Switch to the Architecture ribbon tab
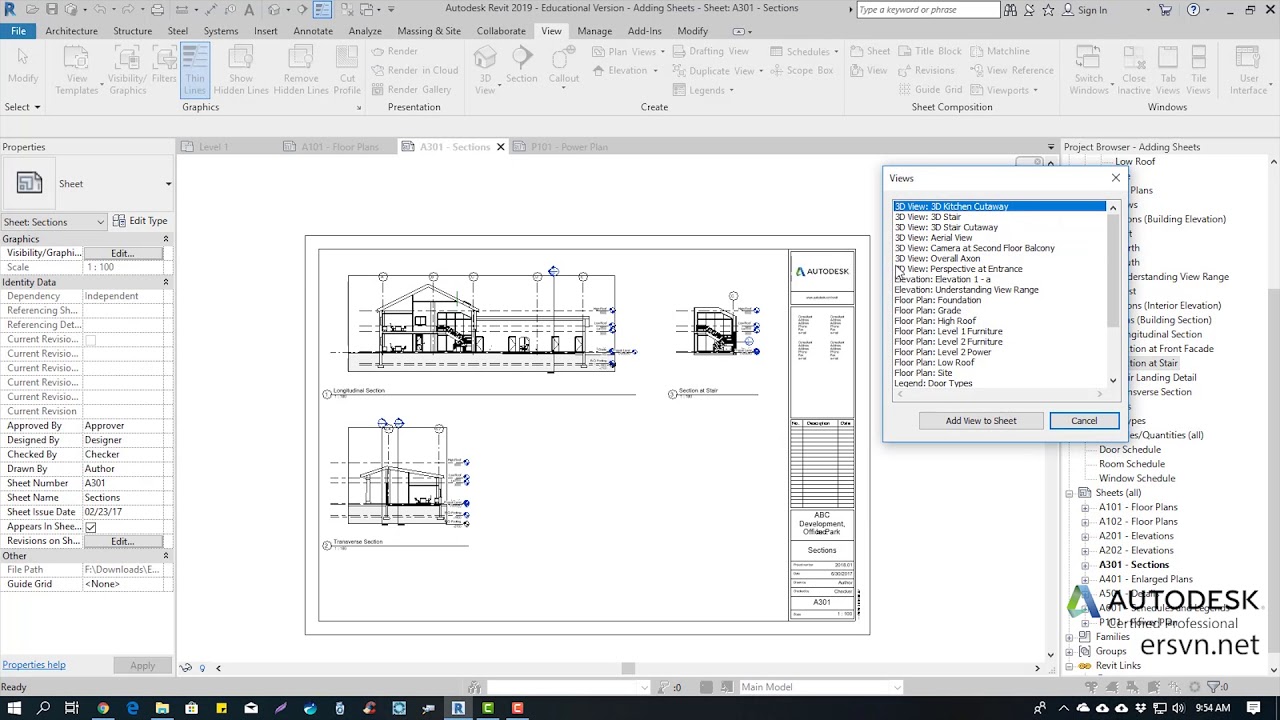This screenshot has height=720, width=1280. 71,31
